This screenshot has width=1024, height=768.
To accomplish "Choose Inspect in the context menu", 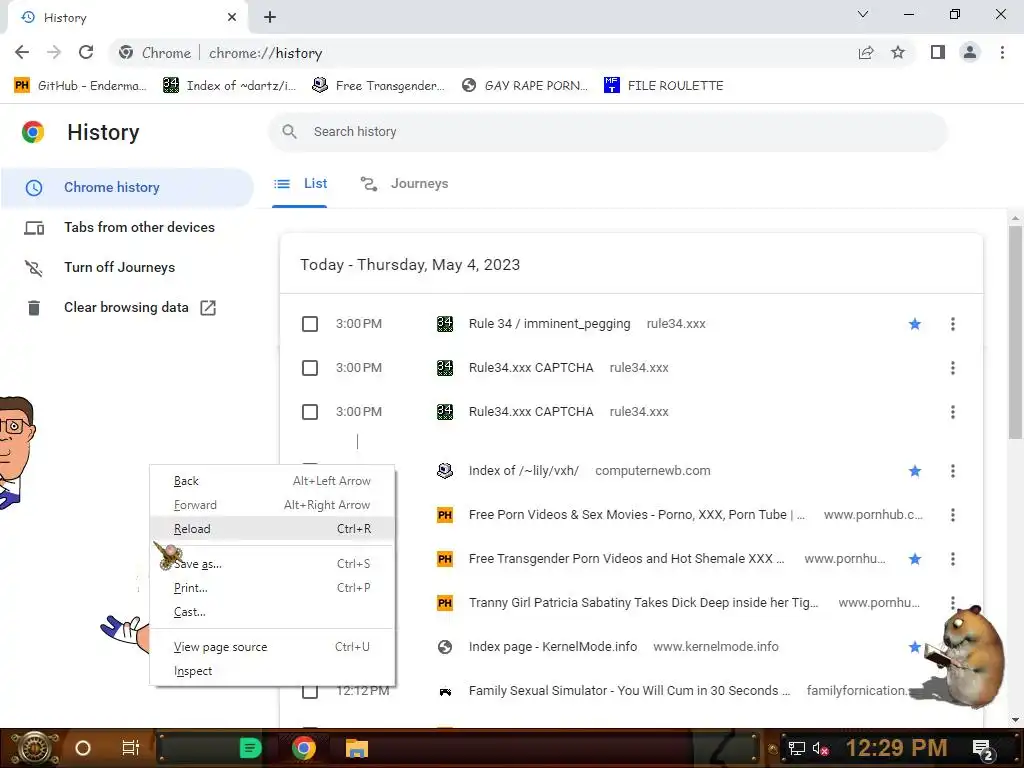I will coord(272,671).
